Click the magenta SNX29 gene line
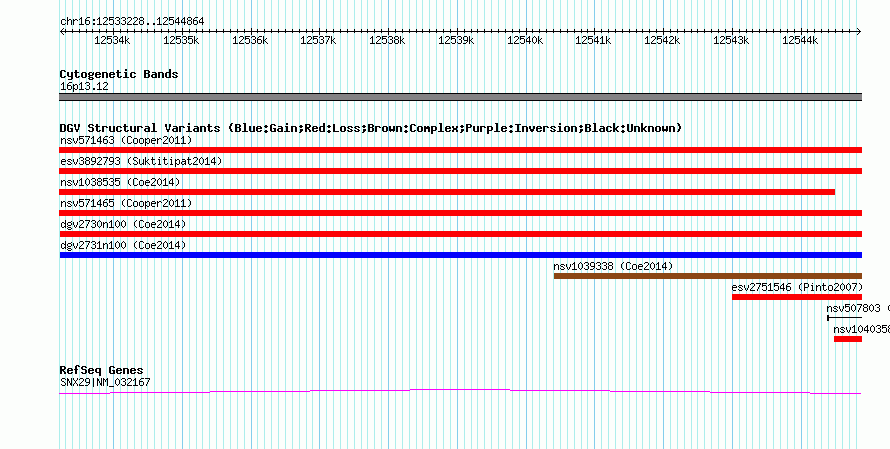This screenshot has height=449, width=890. (x=460, y=391)
